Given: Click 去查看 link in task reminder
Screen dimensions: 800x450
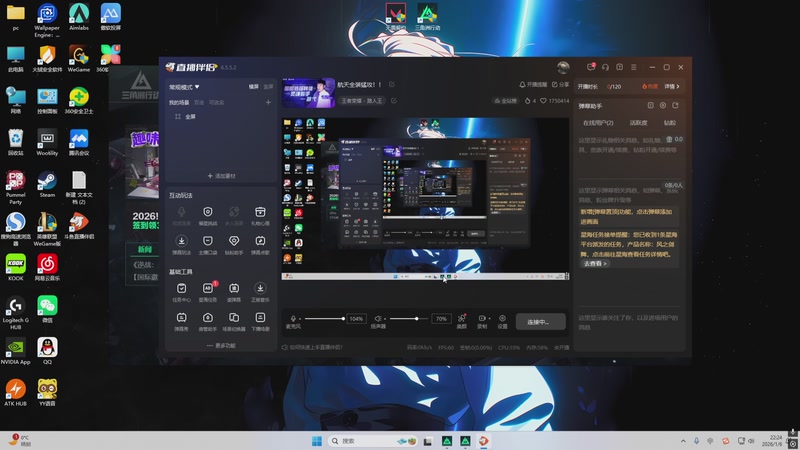Looking at the screenshot, I should coord(595,264).
